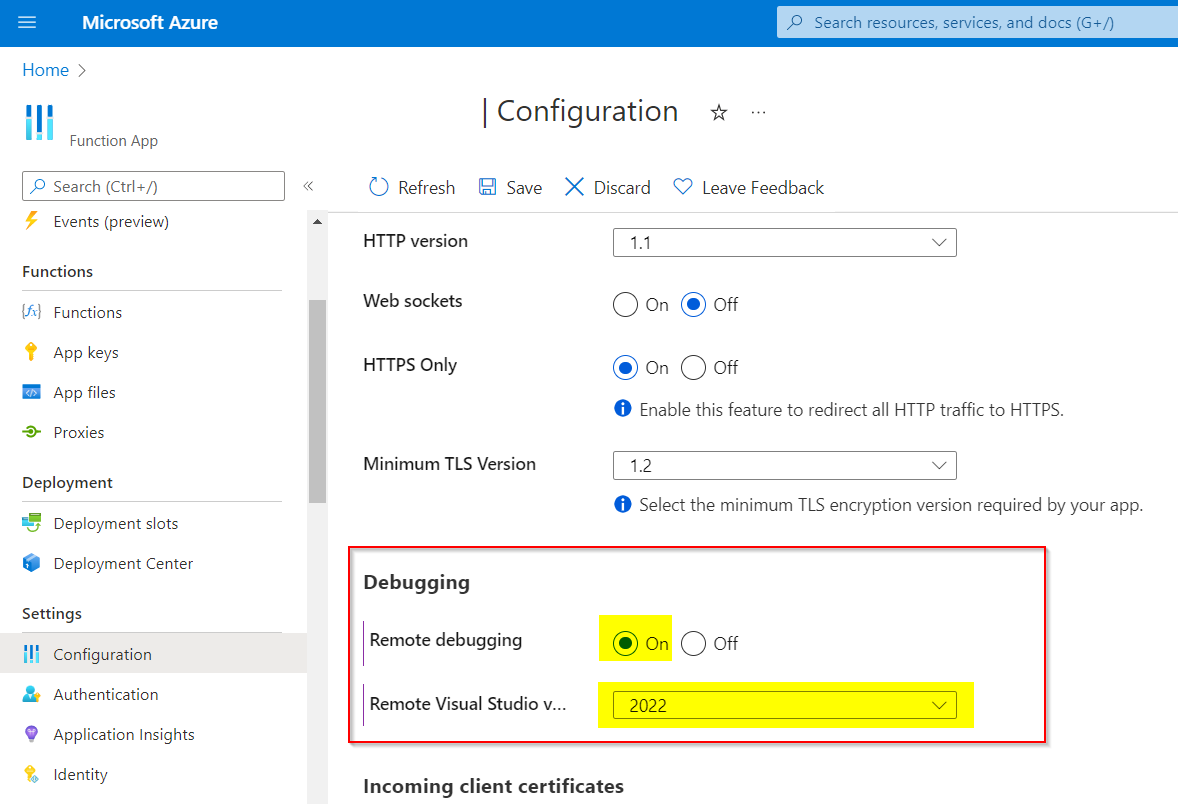Open the HTTP version dropdown
This screenshot has width=1178, height=804.
(784, 242)
